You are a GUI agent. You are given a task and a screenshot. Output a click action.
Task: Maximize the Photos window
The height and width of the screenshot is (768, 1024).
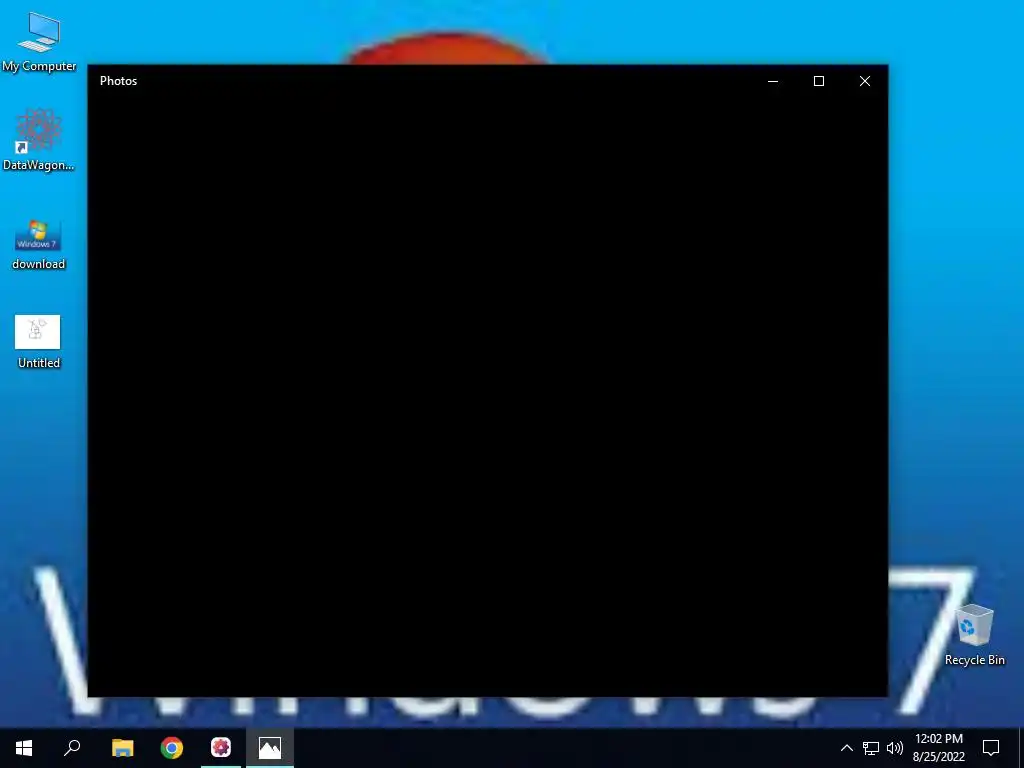[819, 81]
